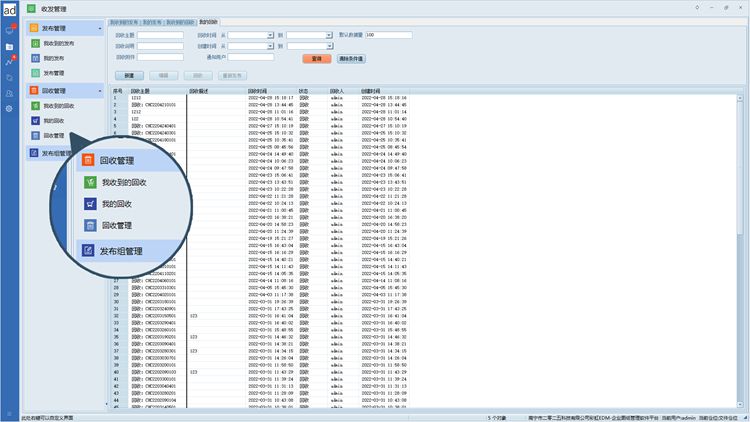Screen dimensions: 750x422
Task: Focus the 回收主题 input field
Action: coord(159,35)
